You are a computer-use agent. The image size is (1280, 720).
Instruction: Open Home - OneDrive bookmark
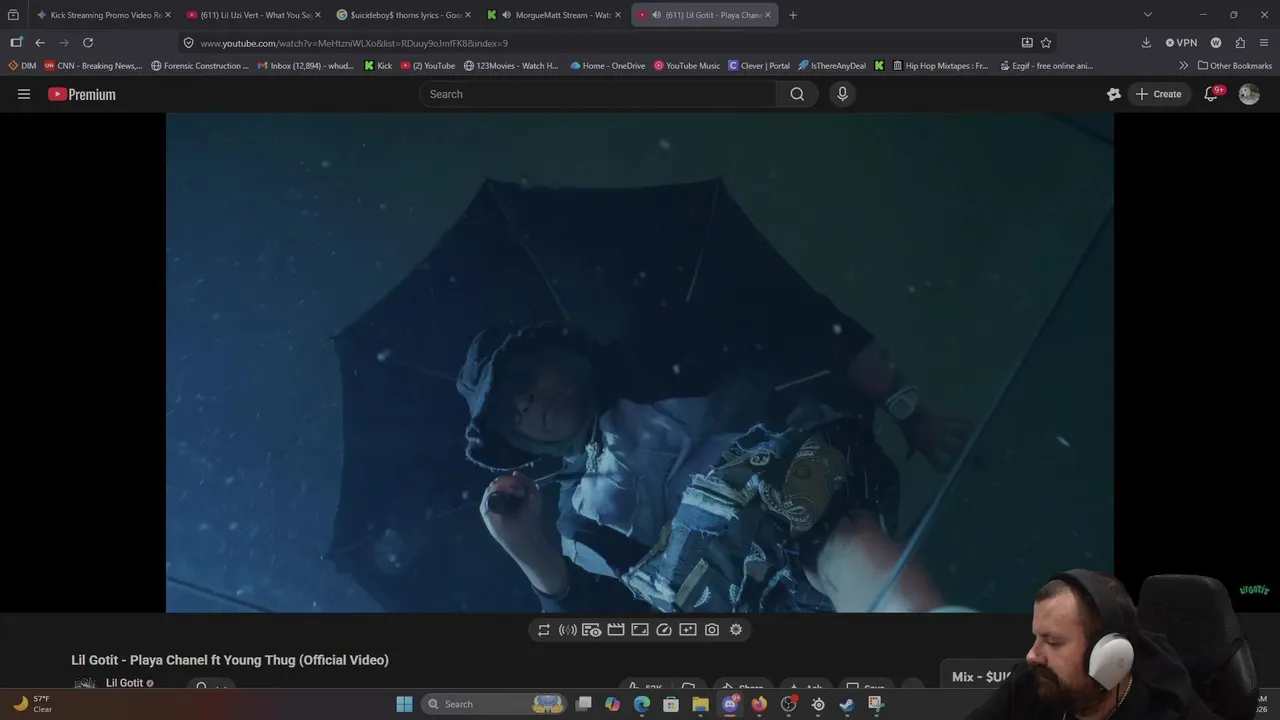click(608, 66)
